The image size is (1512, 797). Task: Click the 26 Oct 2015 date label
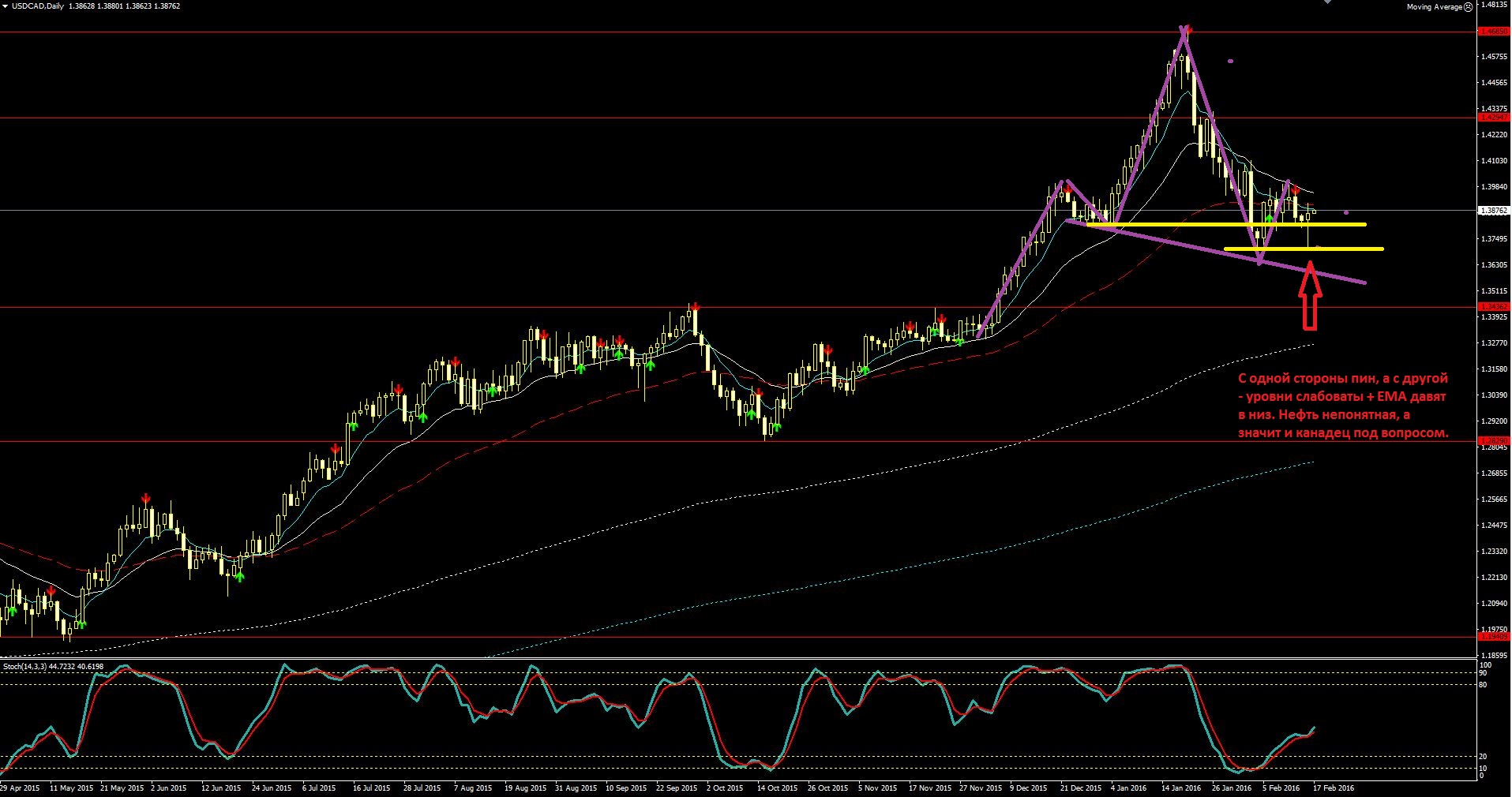[x=828, y=788]
